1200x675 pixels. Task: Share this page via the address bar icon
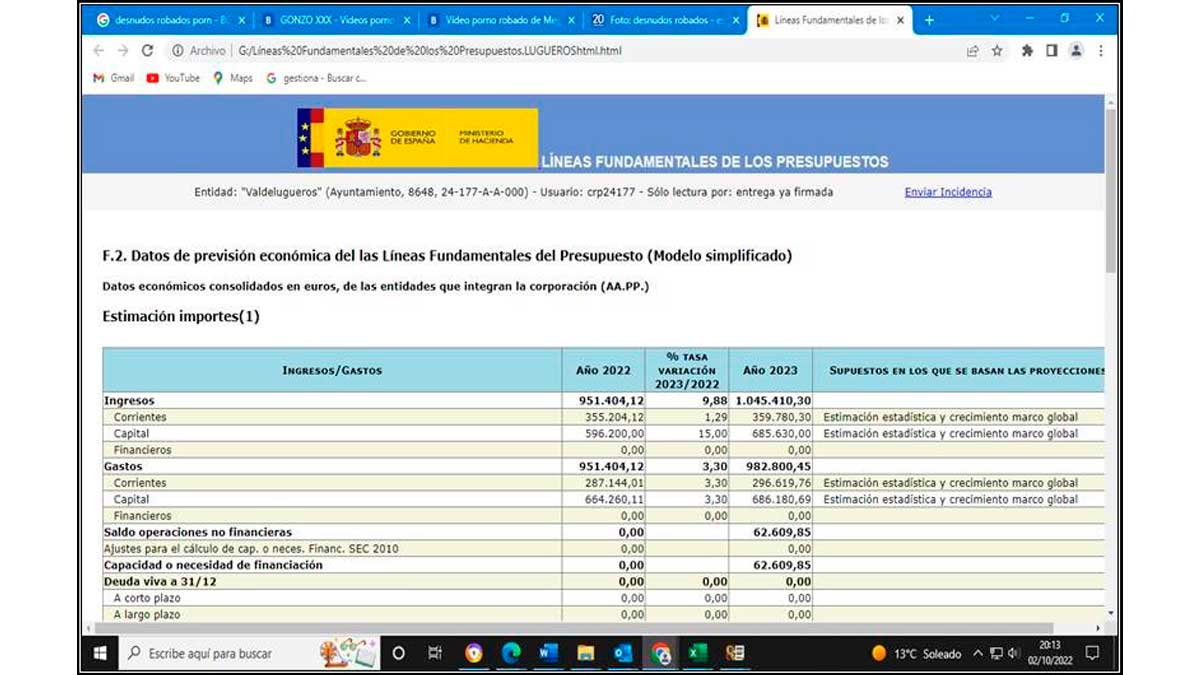[x=972, y=50]
